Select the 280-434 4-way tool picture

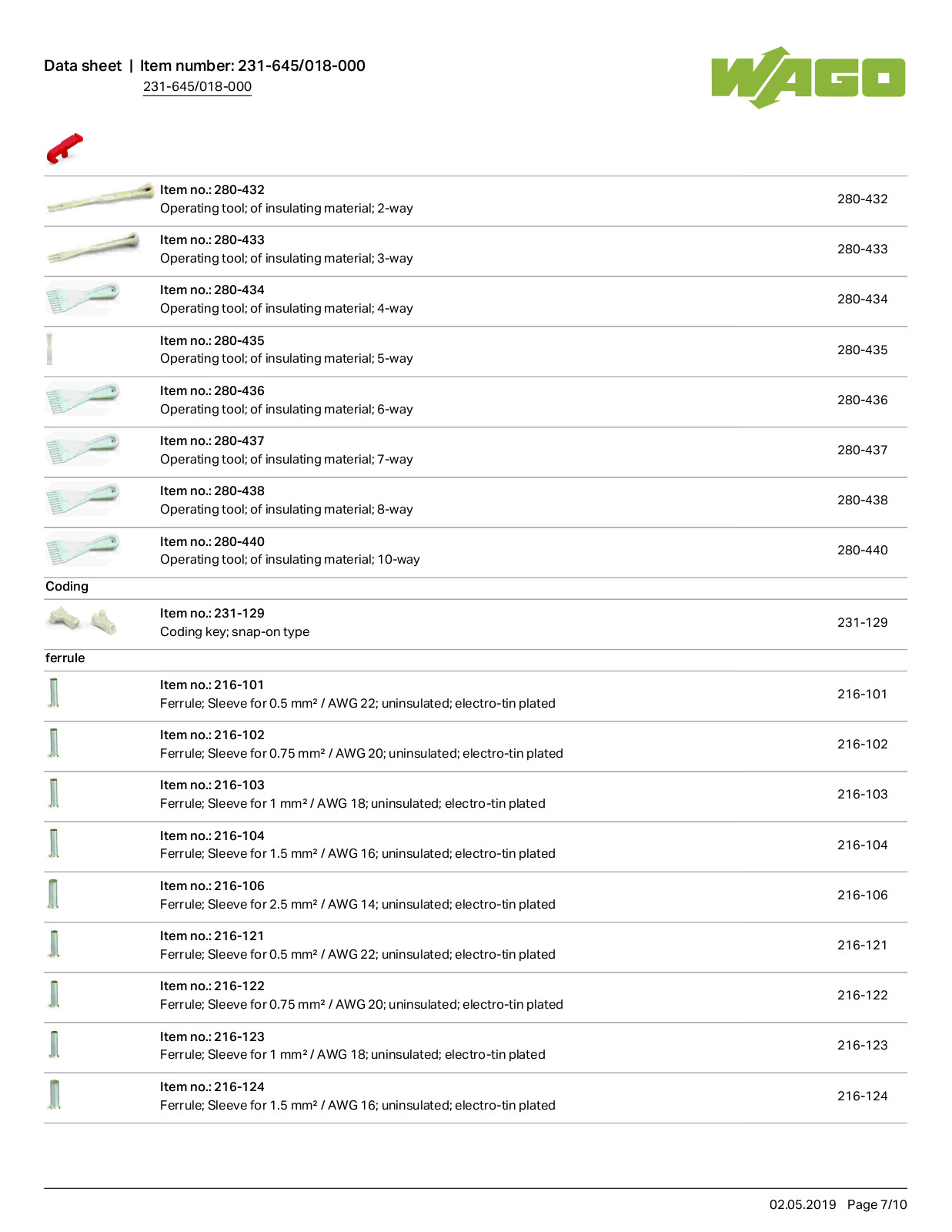[x=82, y=298]
